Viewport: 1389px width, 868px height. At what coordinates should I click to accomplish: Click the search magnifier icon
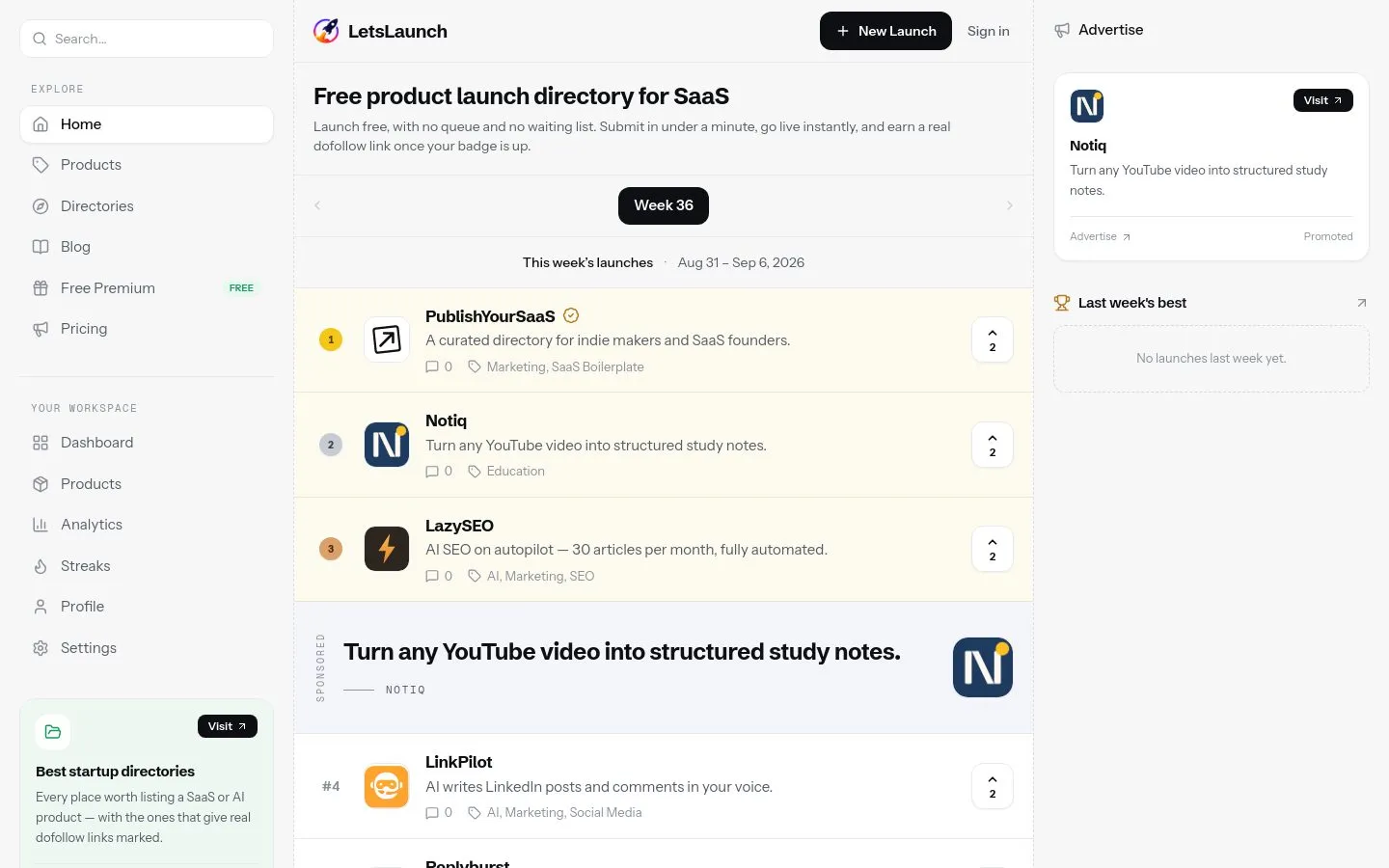pyautogui.click(x=40, y=39)
